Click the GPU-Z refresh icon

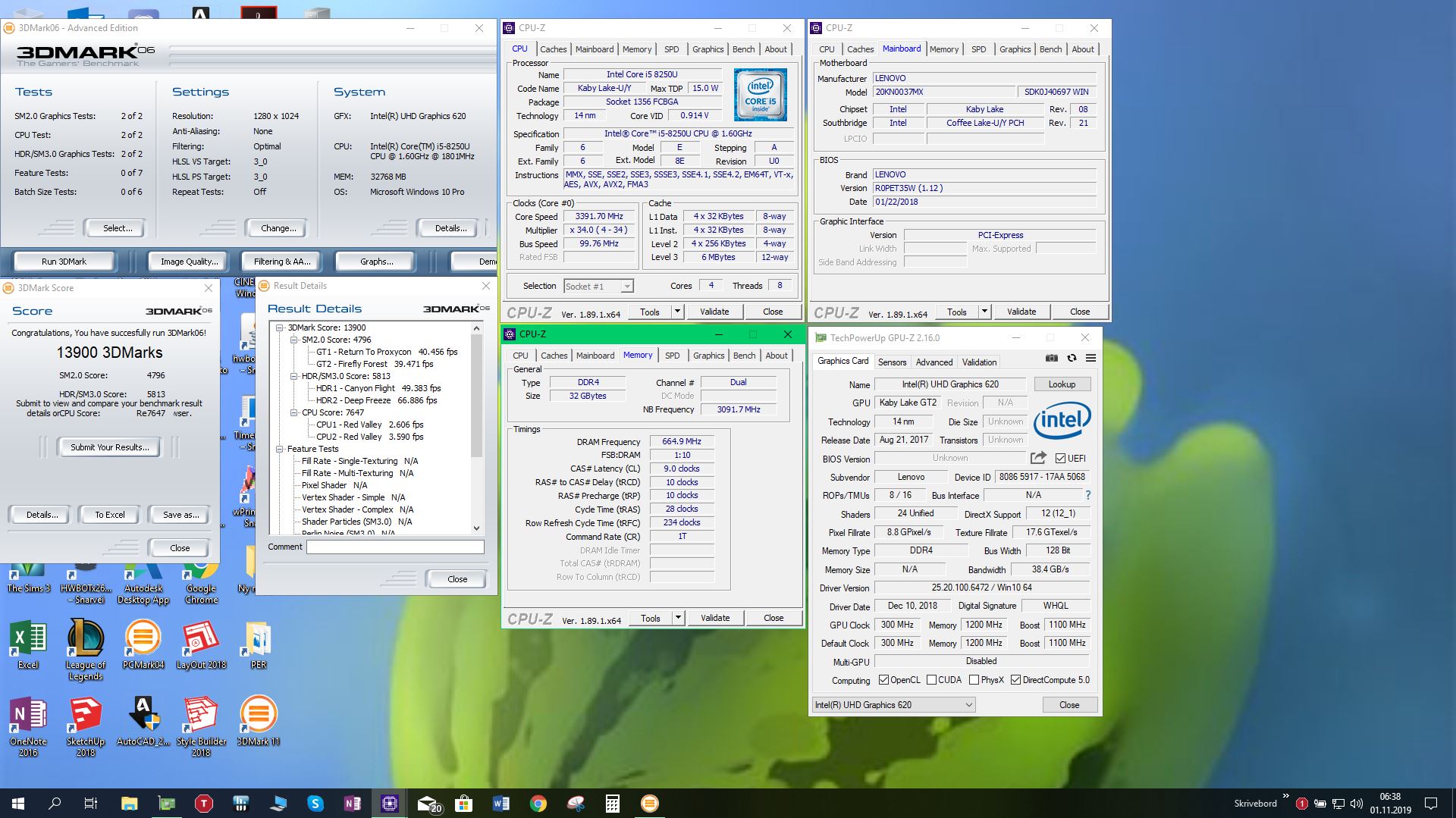pyautogui.click(x=1072, y=358)
